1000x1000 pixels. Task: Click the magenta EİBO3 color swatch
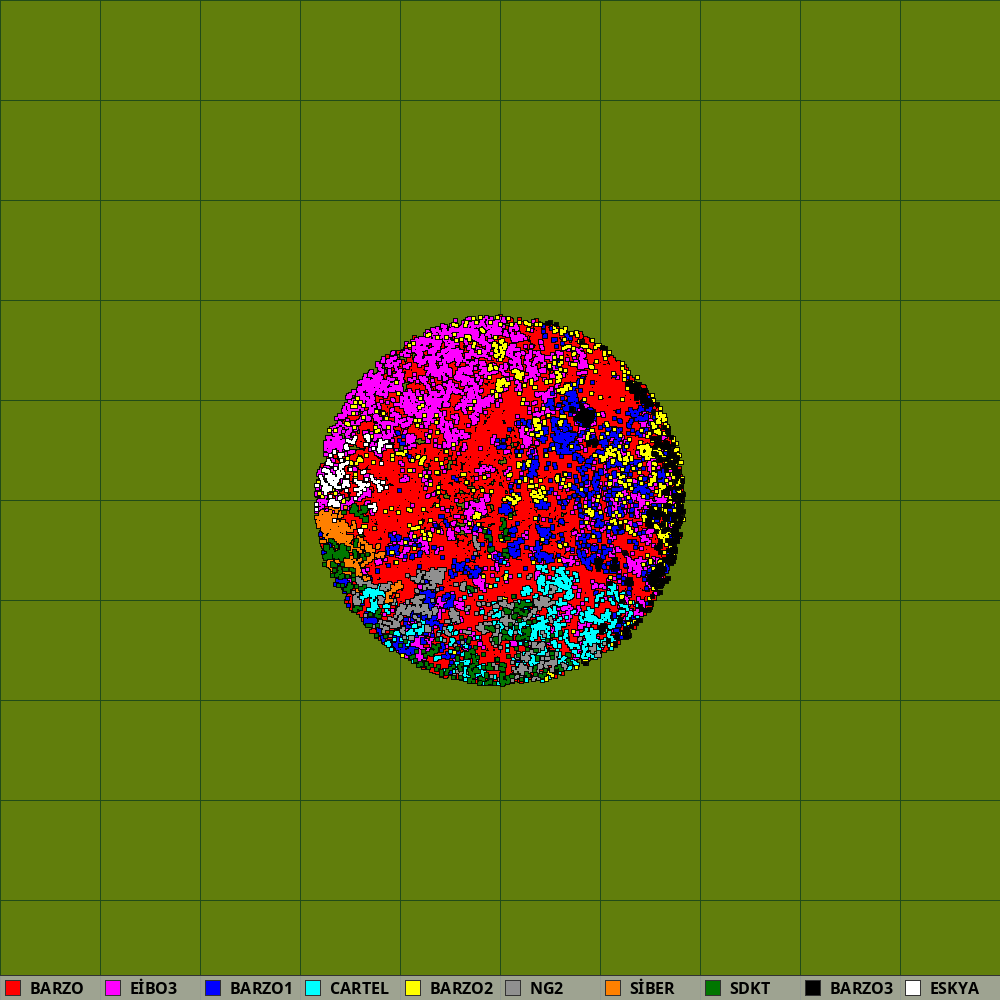(x=113, y=988)
